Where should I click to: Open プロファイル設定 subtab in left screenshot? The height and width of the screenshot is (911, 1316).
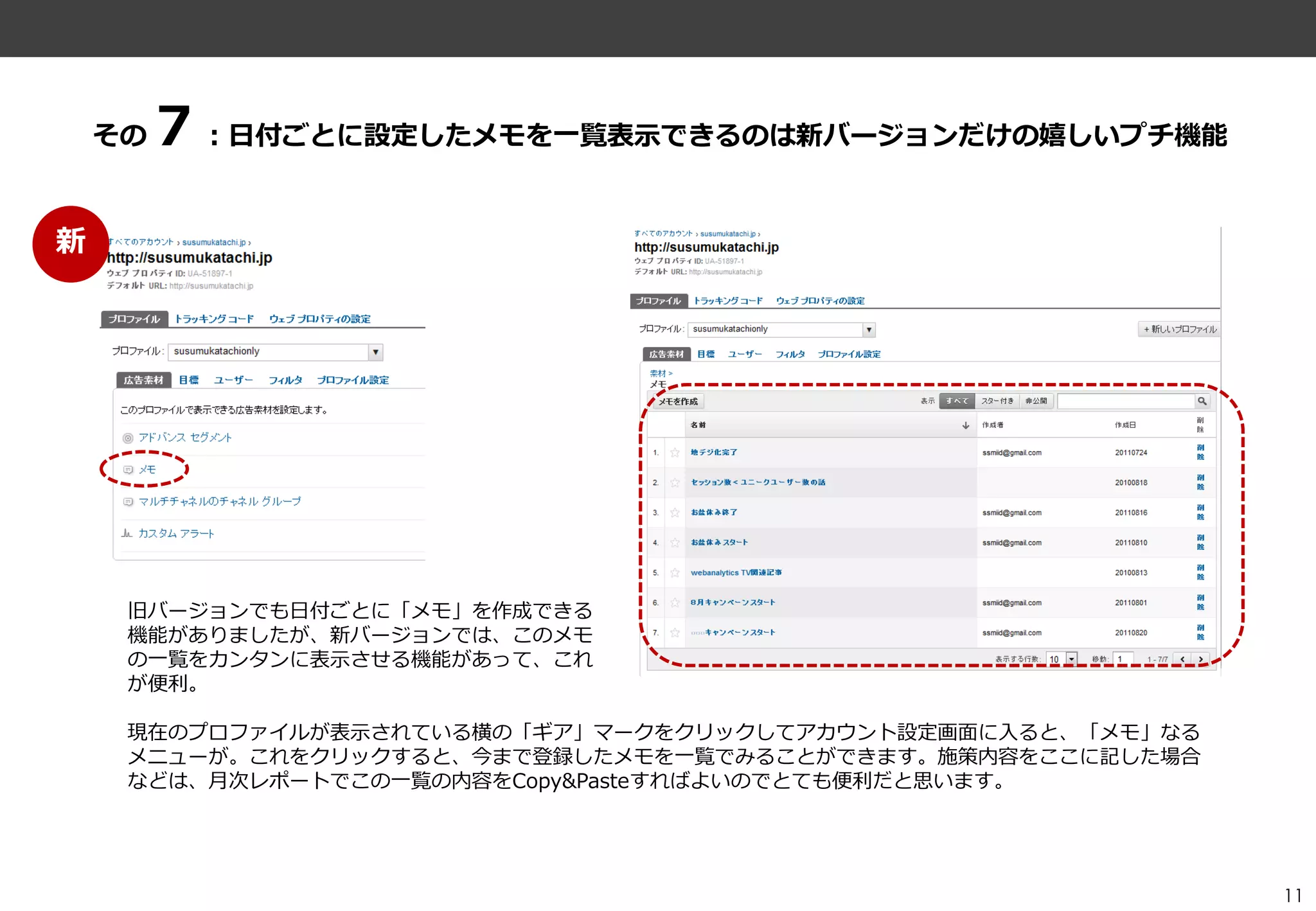353,380
